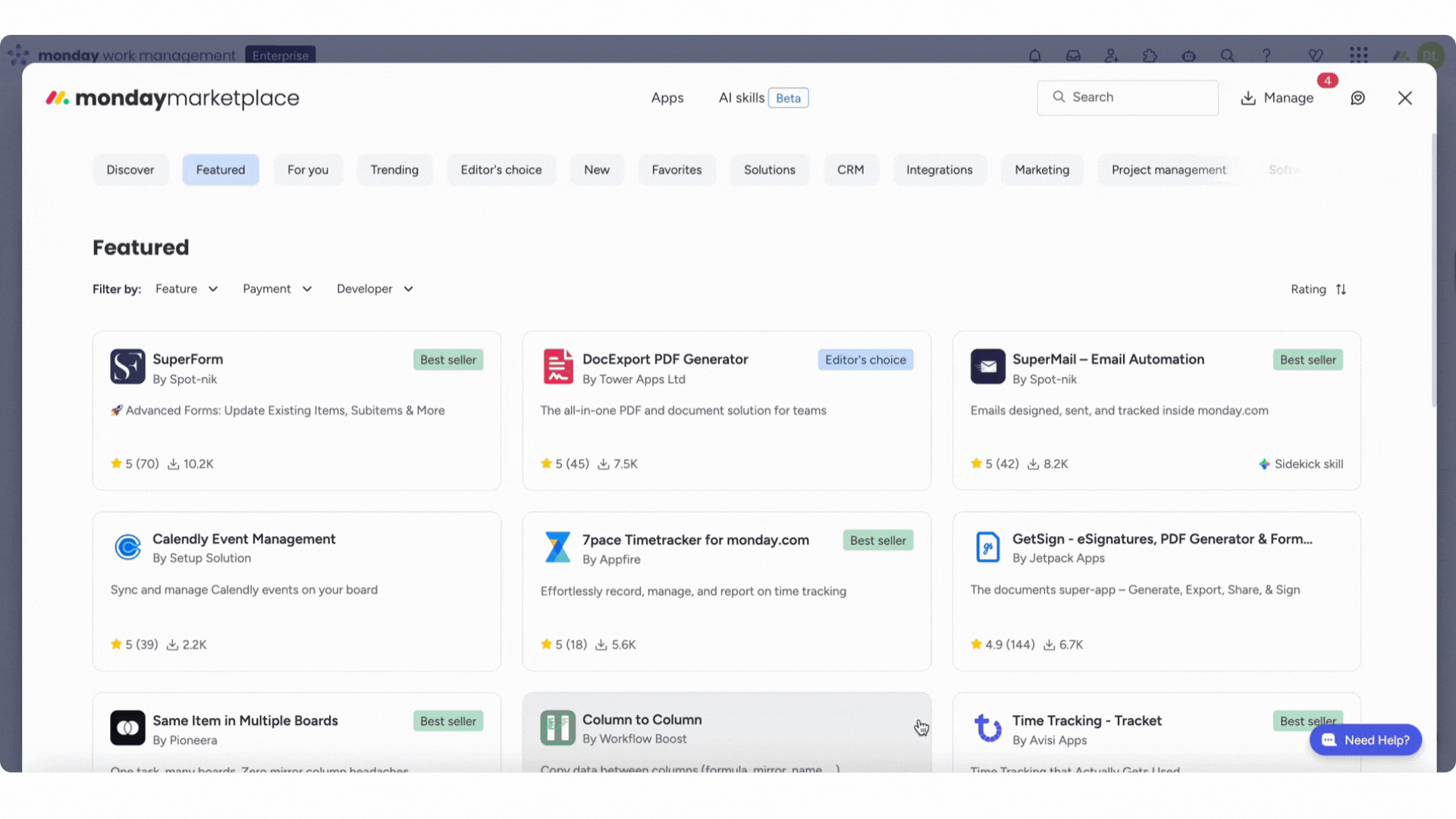The height and width of the screenshot is (819, 1456).
Task: Open notifications bell in the monday header
Action: [x=1035, y=55]
